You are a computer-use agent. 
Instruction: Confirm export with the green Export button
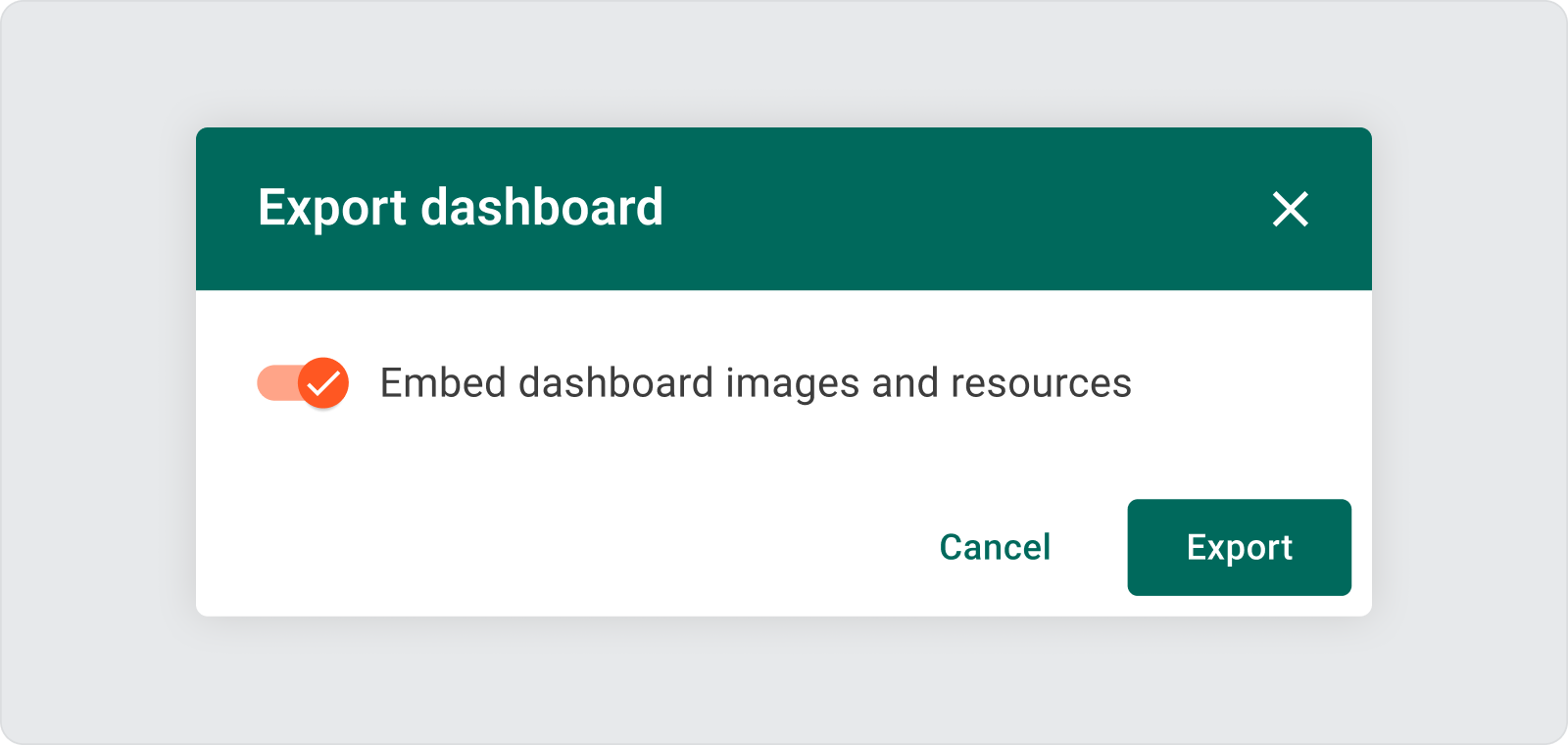pyautogui.click(x=1239, y=547)
